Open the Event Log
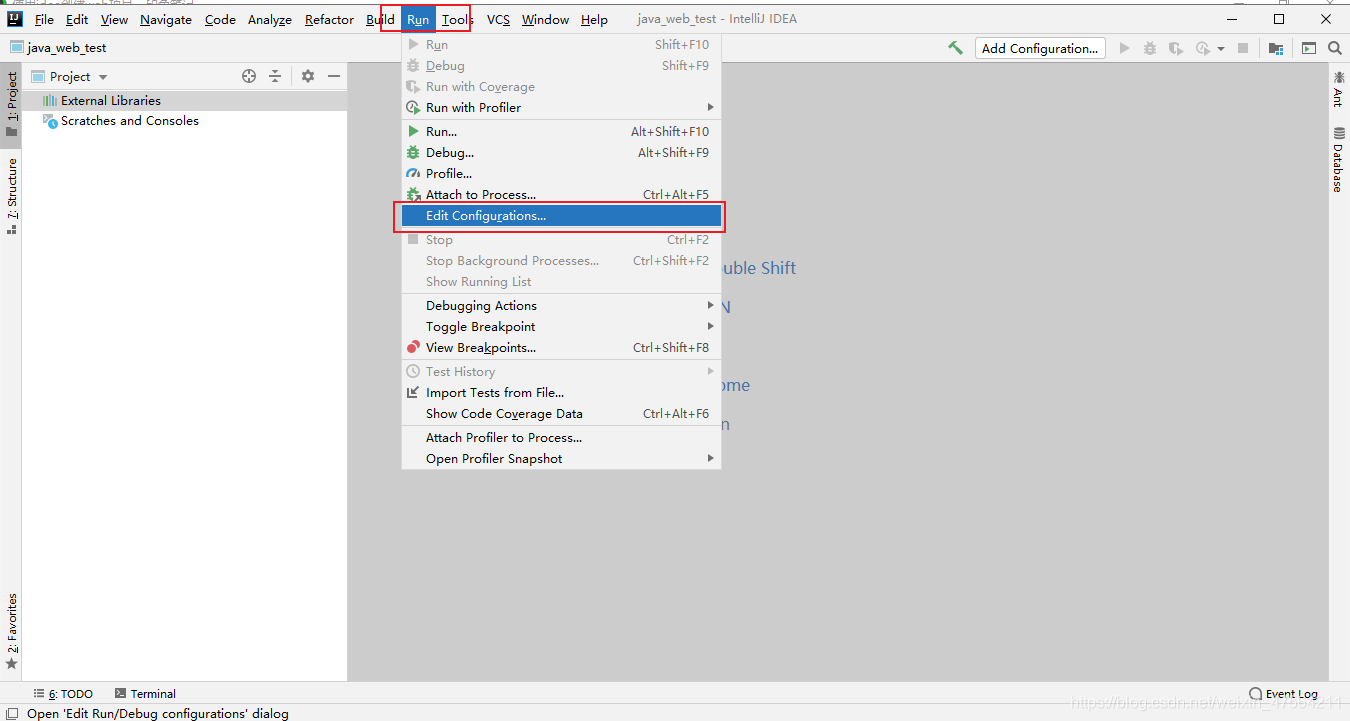Screen dimensions: 1350x721 [x=1284, y=694]
